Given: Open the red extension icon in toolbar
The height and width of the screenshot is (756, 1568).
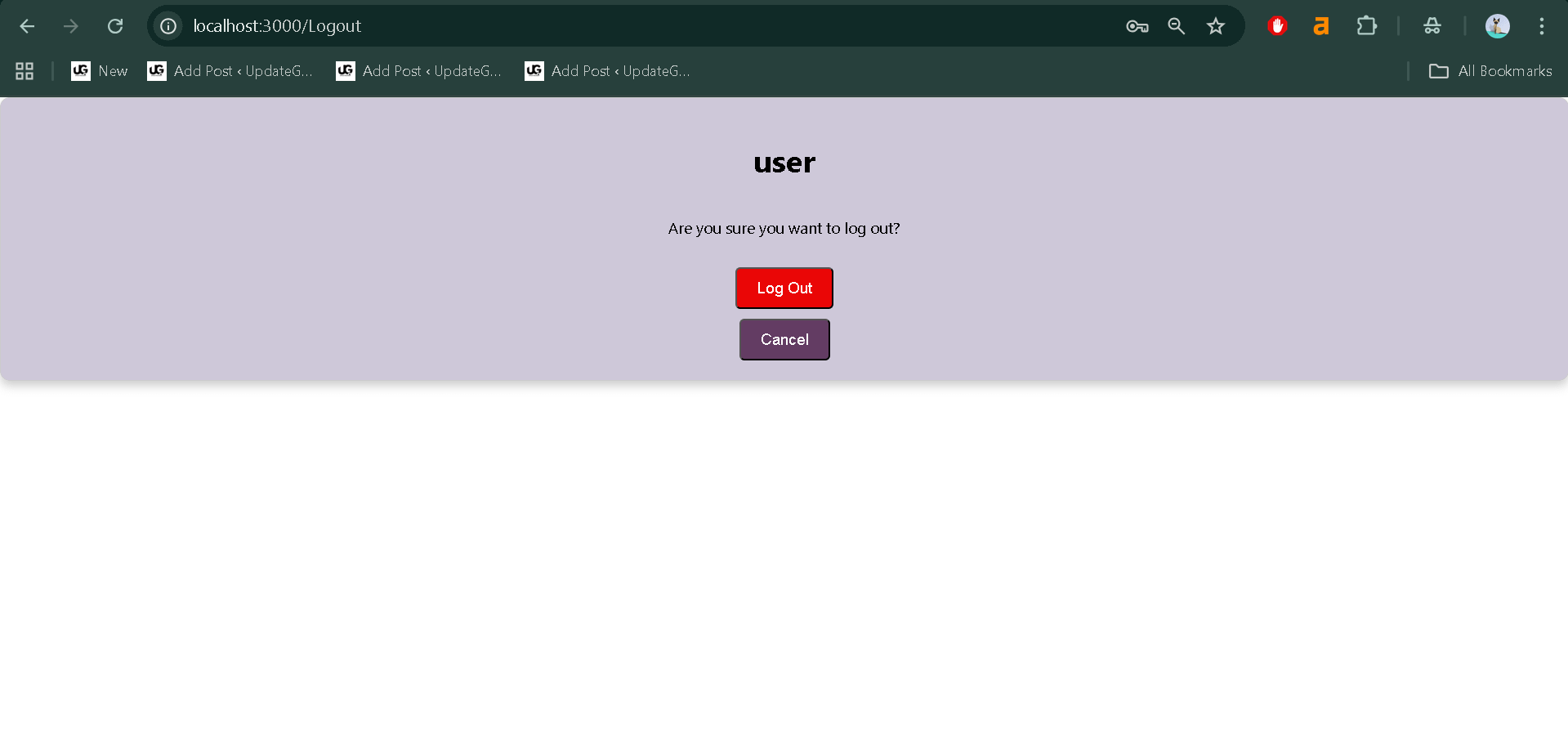Looking at the screenshot, I should pyautogui.click(x=1277, y=26).
